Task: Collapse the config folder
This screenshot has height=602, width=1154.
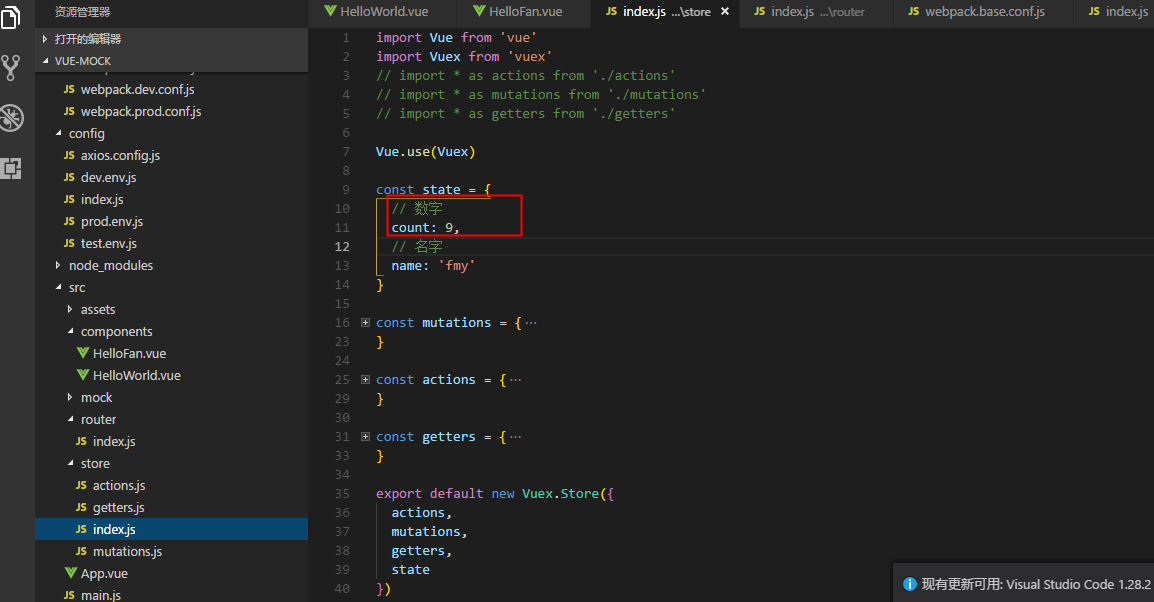Action: coord(59,133)
